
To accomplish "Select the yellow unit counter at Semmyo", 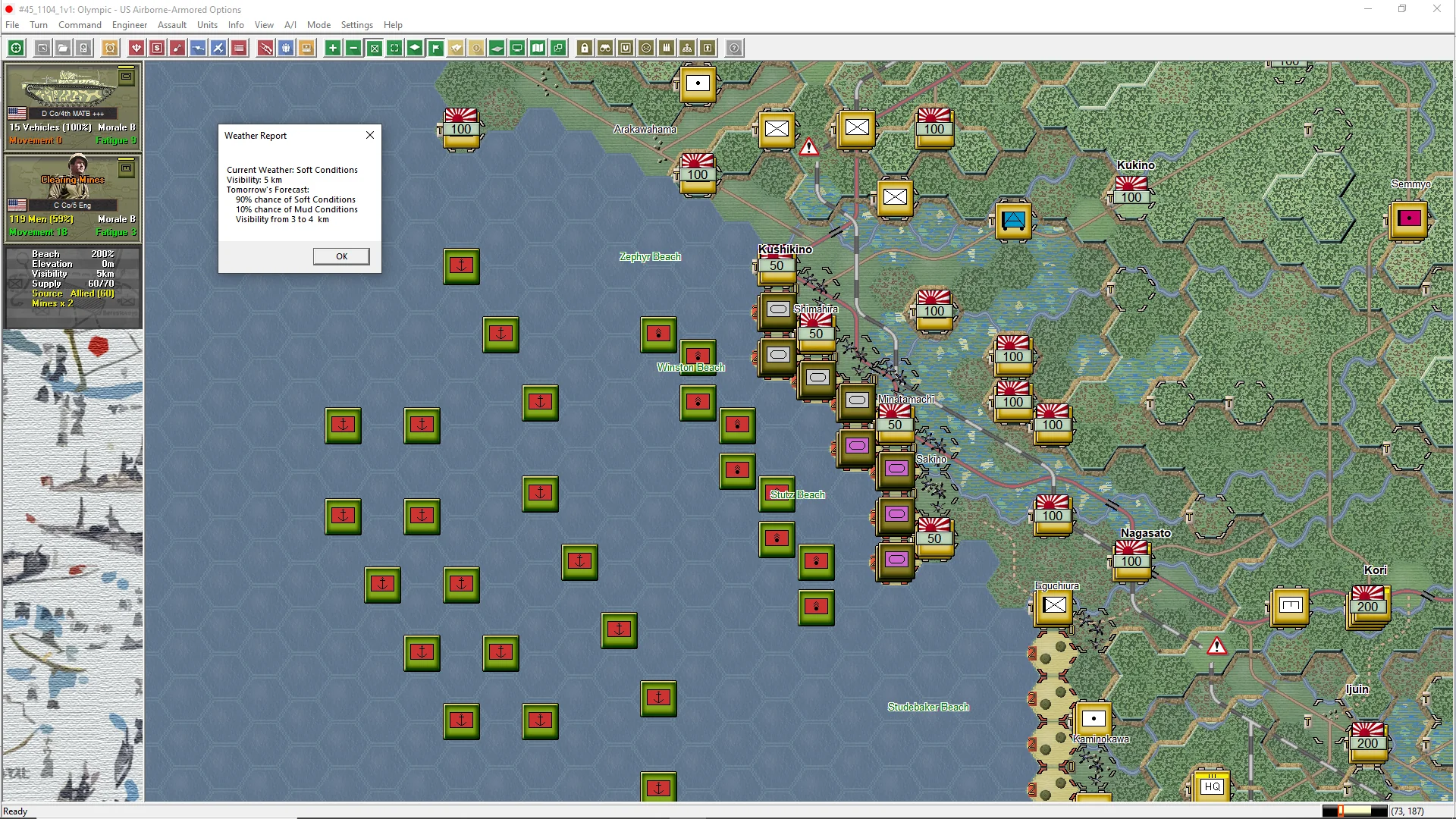I will [1408, 220].
